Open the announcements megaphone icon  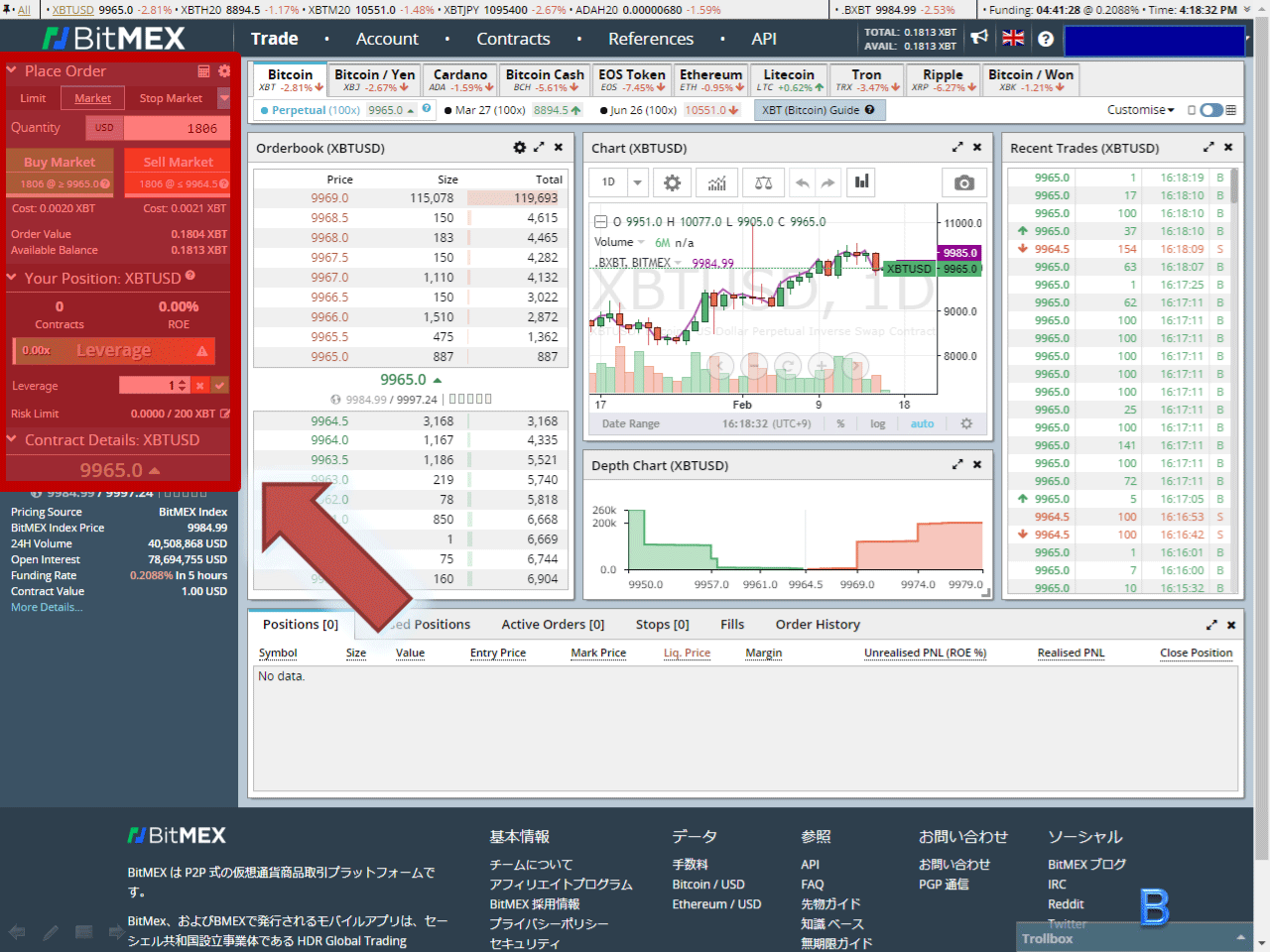(979, 38)
